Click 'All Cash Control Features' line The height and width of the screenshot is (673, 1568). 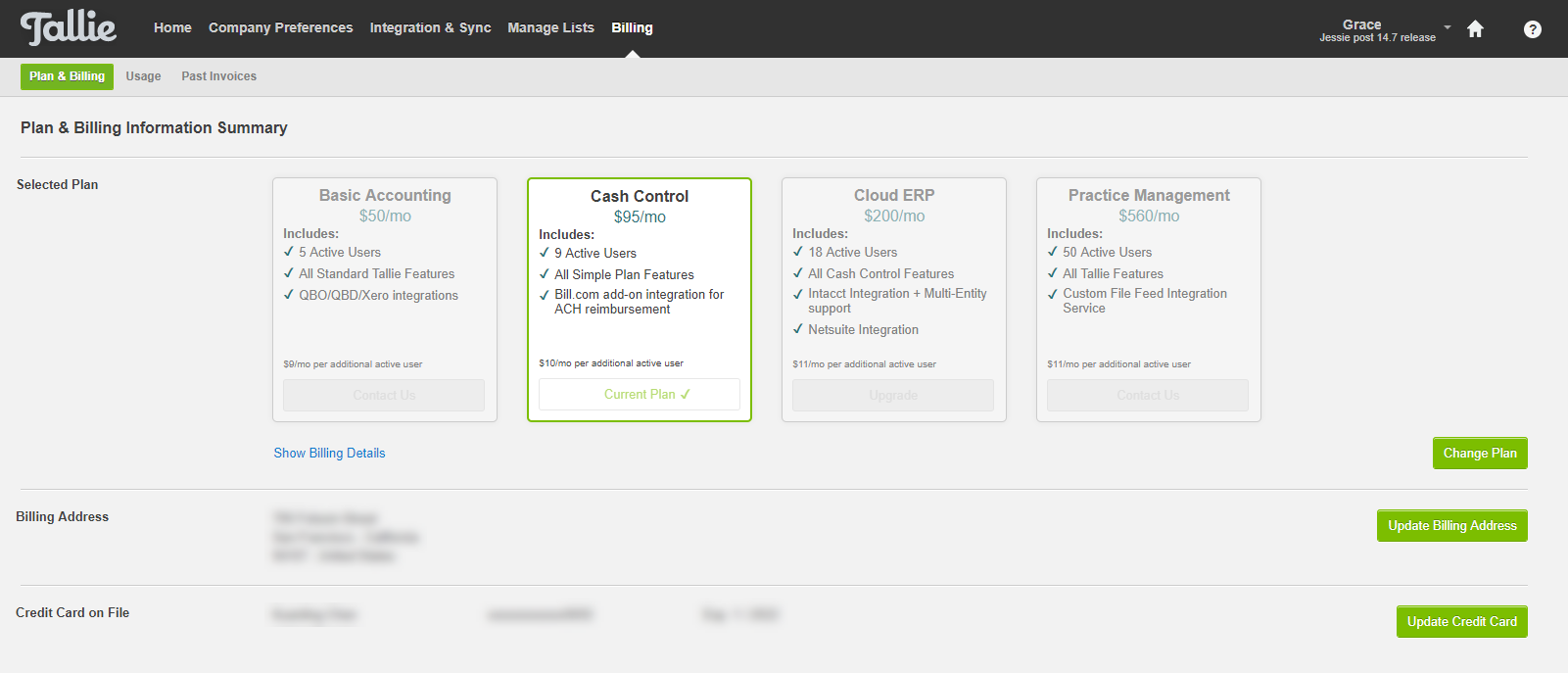click(x=880, y=274)
